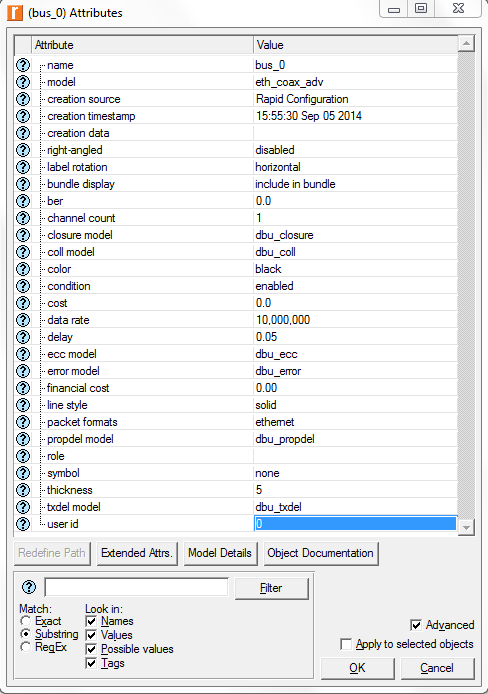Open the color value black dropdown

tap(356, 269)
